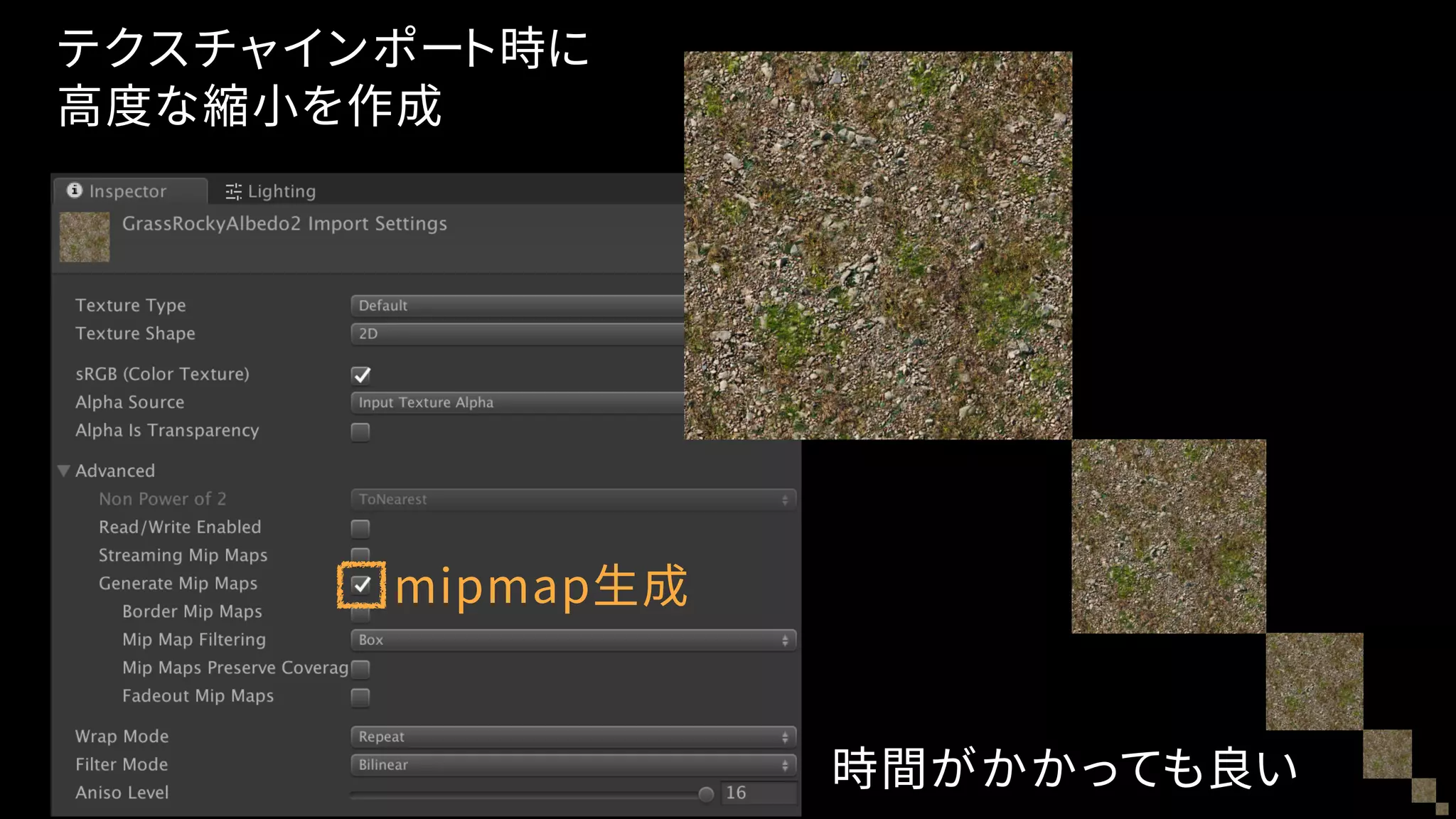Open the Texture Type dropdown
Screen dimensions: 1456x819
[x=518, y=306]
